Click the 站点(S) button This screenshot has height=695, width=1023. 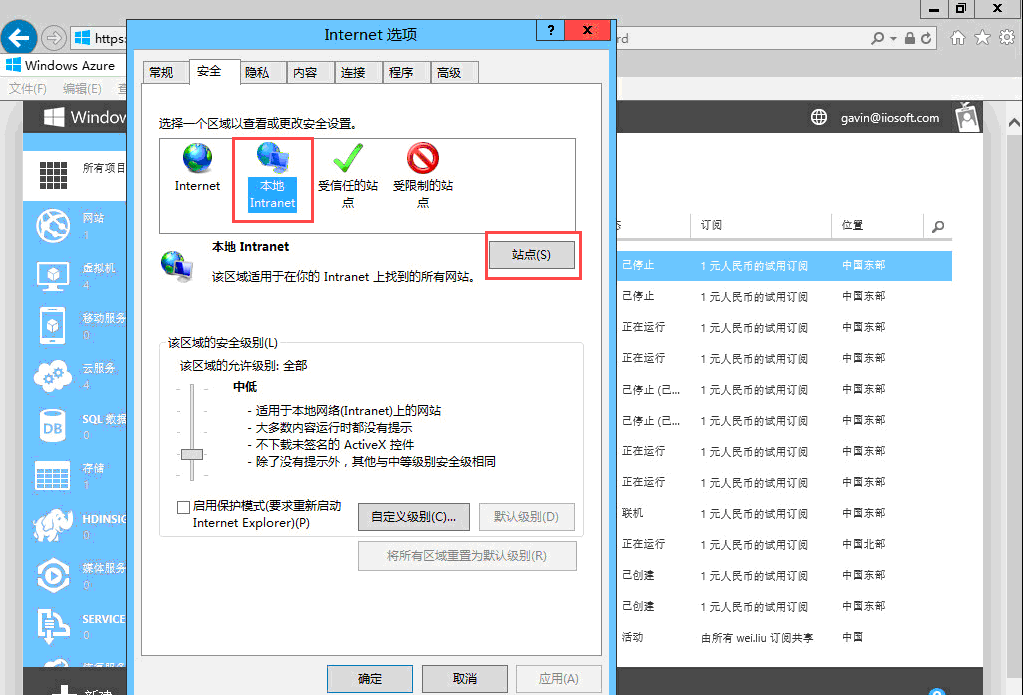pos(532,255)
